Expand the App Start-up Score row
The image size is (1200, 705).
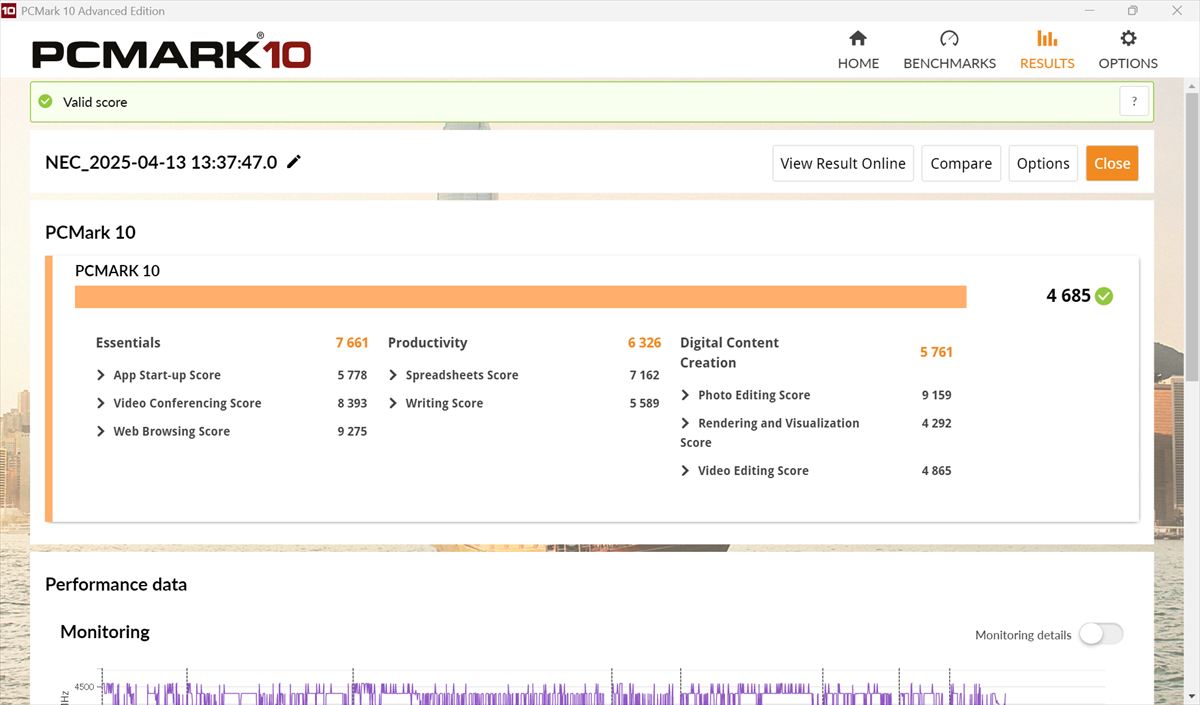click(101, 375)
